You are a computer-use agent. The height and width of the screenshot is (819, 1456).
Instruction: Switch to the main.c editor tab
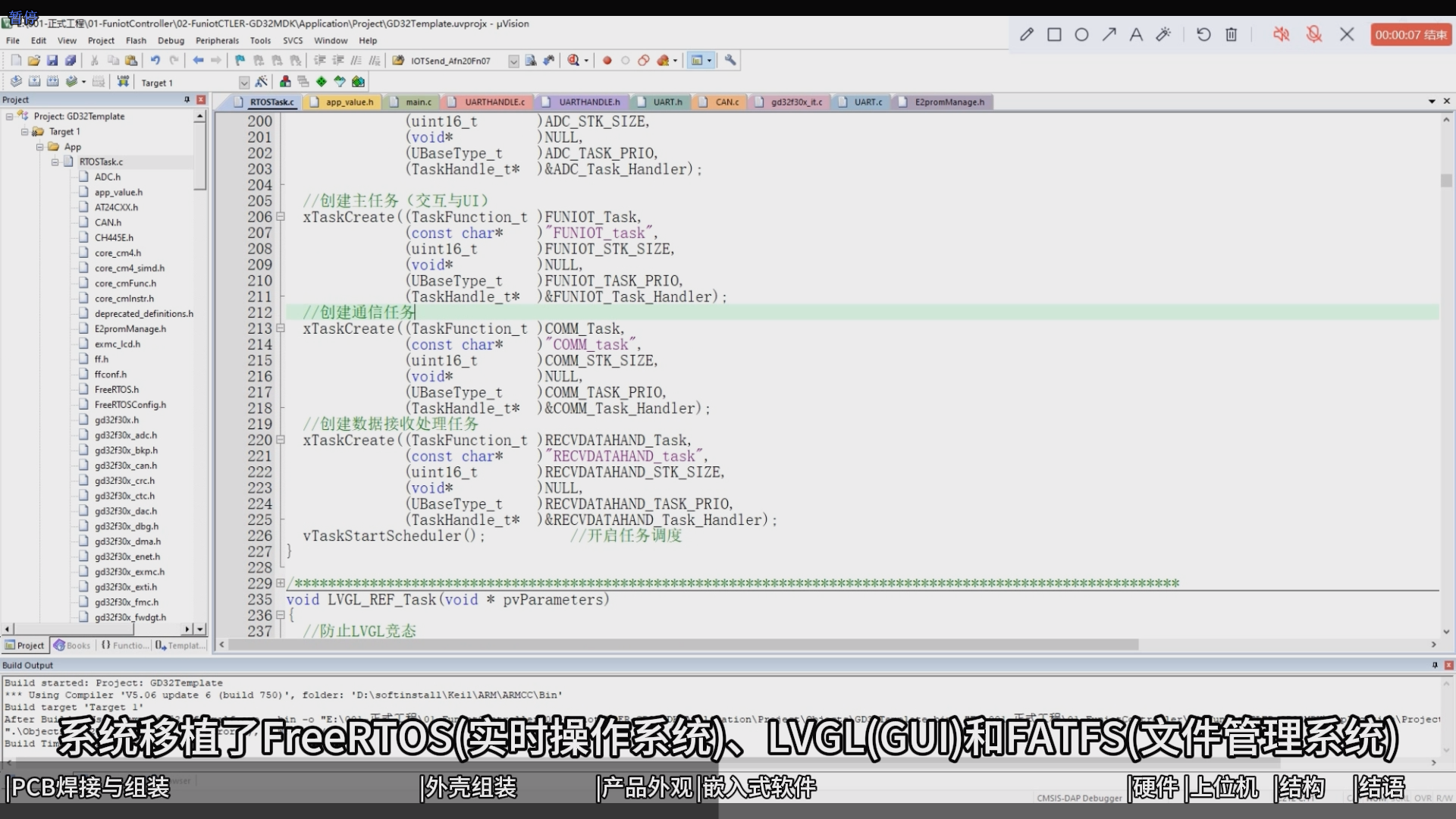click(x=412, y=102)
